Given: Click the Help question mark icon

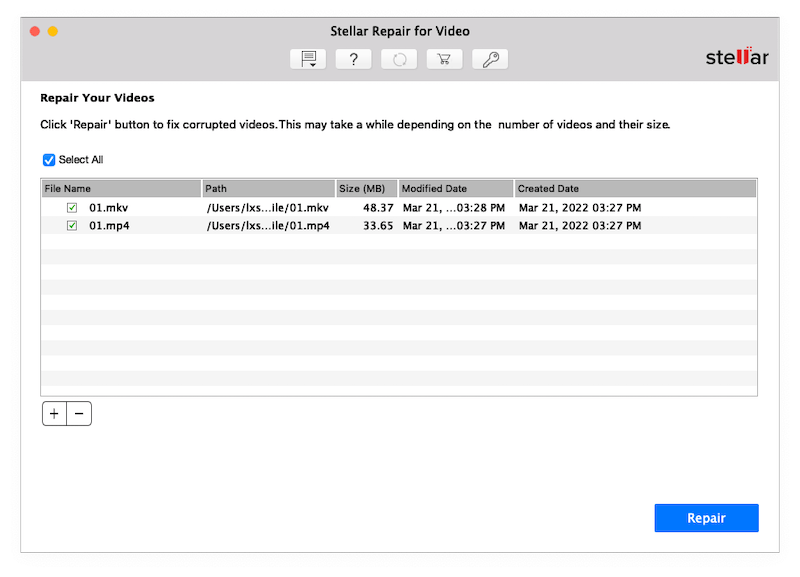Looking at the screenshot, I should [x=353, y=59].
